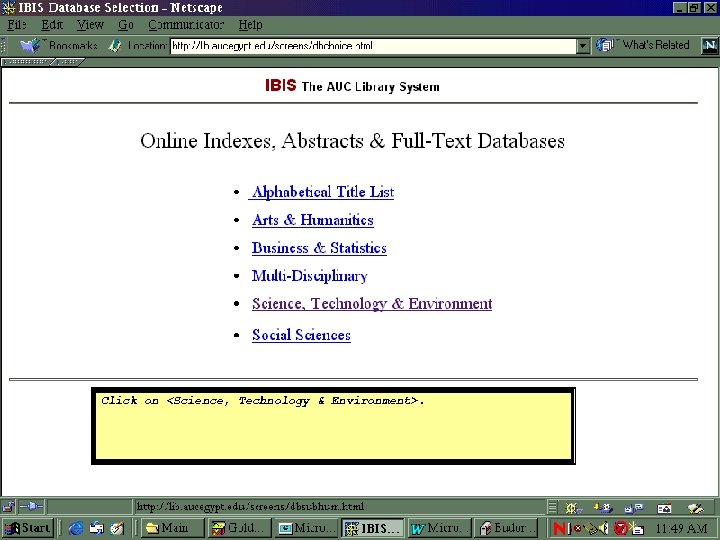Open Navigator from the component bar

(x=572, y=507)
